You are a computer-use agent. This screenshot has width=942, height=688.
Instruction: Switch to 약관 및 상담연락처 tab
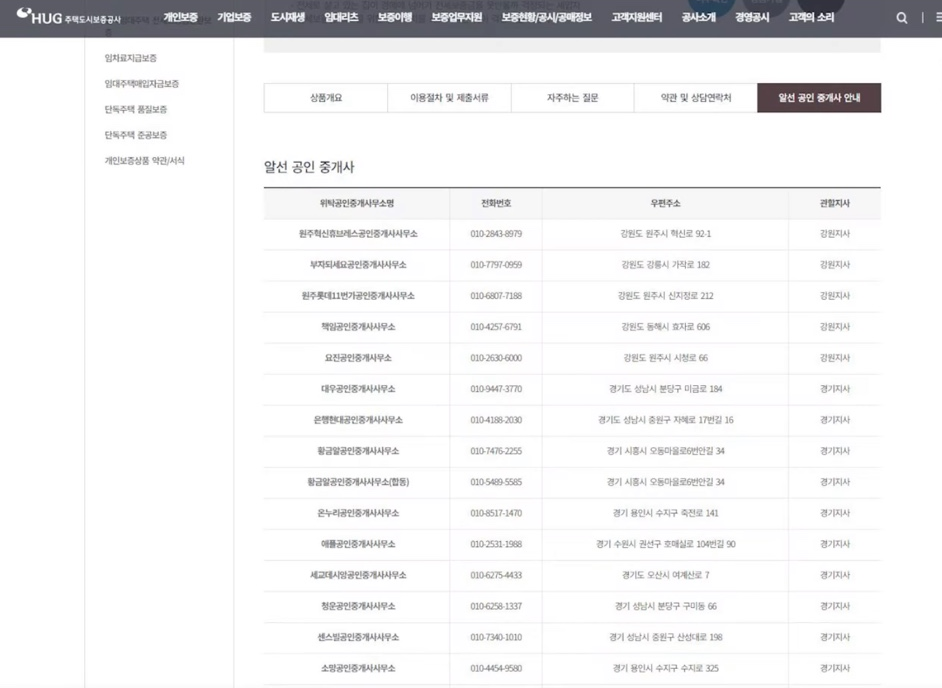[x=696, y=98]
